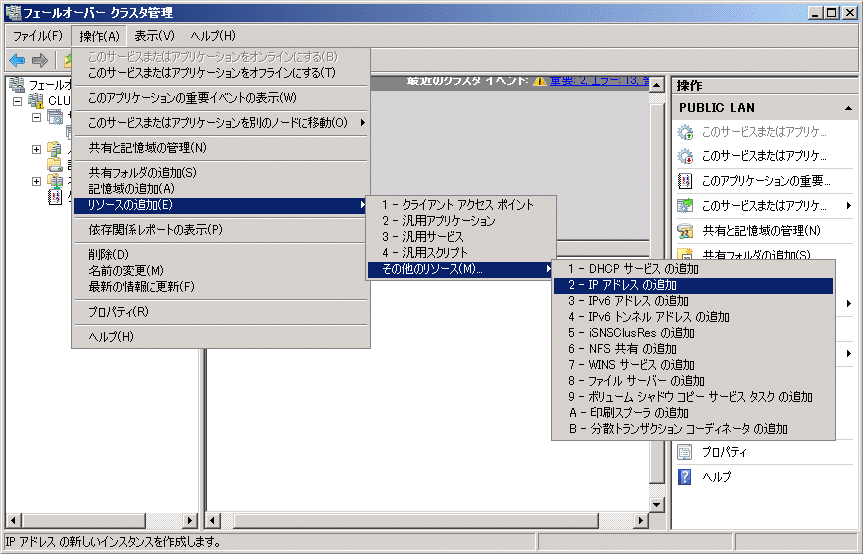Select 2 - IP アドレス の追加
Screen dimensions: 863x554
(x=692, y=285)
